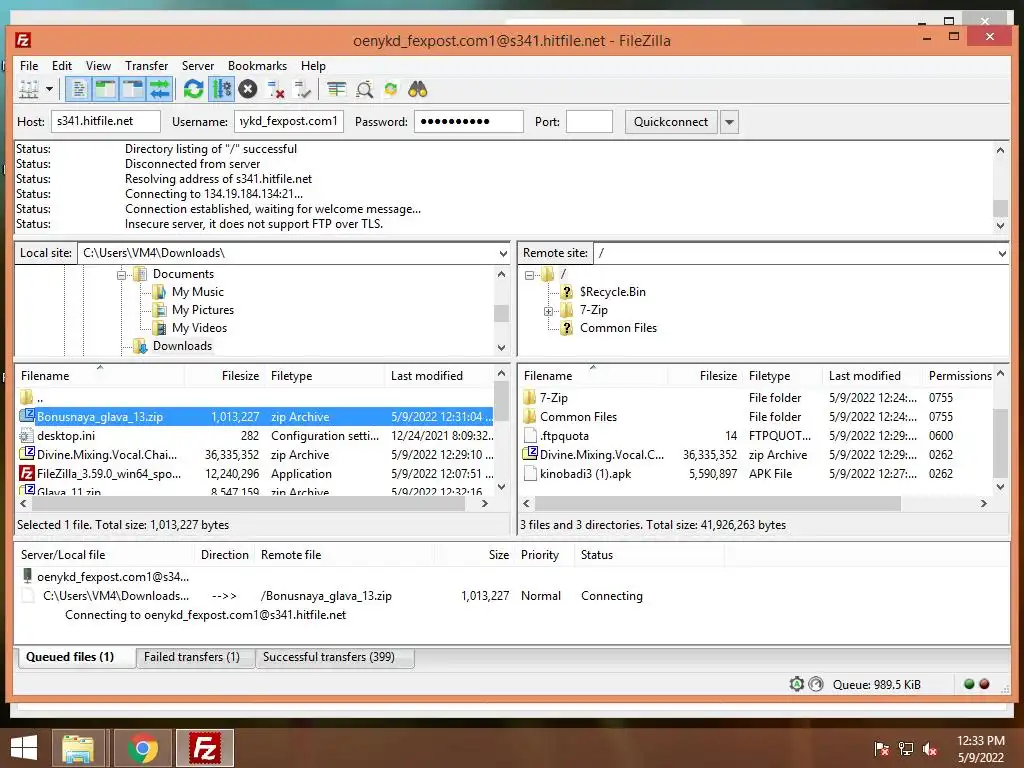1024x768 pixels.
Task: Click the Password input field
Action: [x=469, y=121]
